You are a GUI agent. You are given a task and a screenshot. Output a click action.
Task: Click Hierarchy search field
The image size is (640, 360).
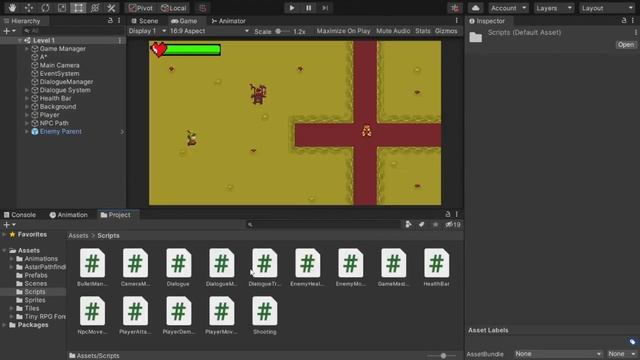(73, 31)
